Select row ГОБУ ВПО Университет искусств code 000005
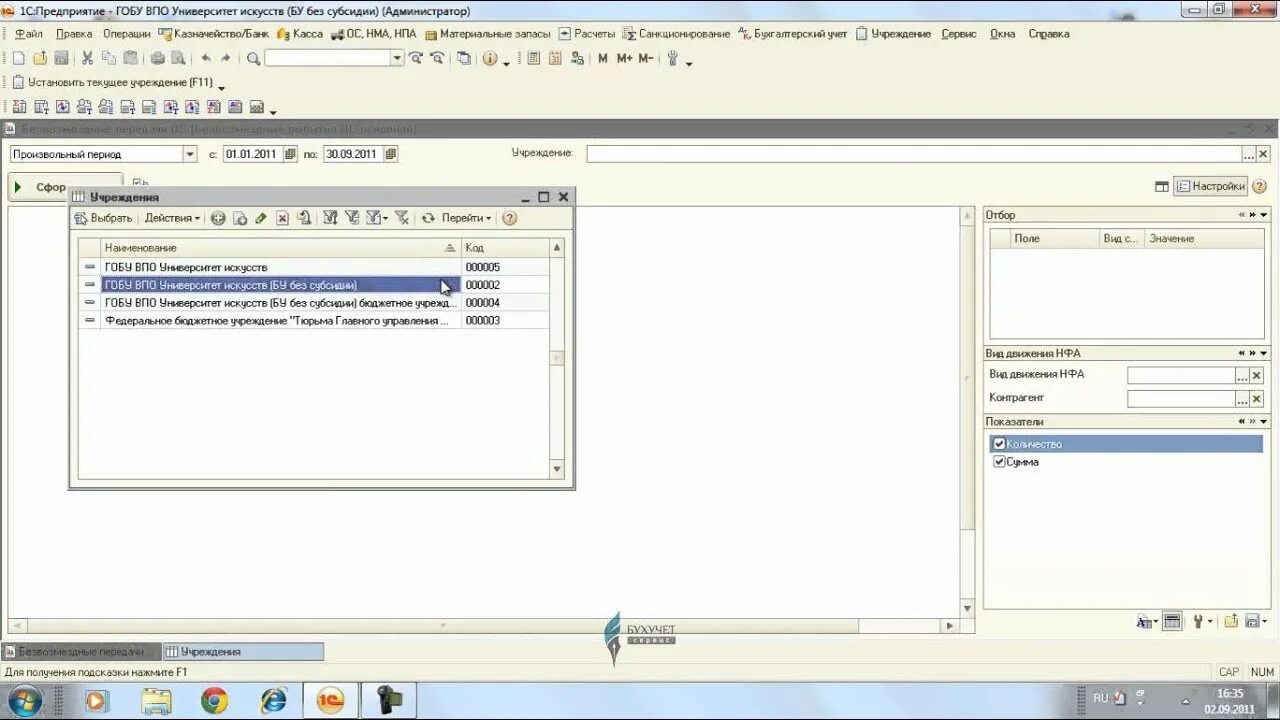The image size is (1280, 720). click(313, 267)
